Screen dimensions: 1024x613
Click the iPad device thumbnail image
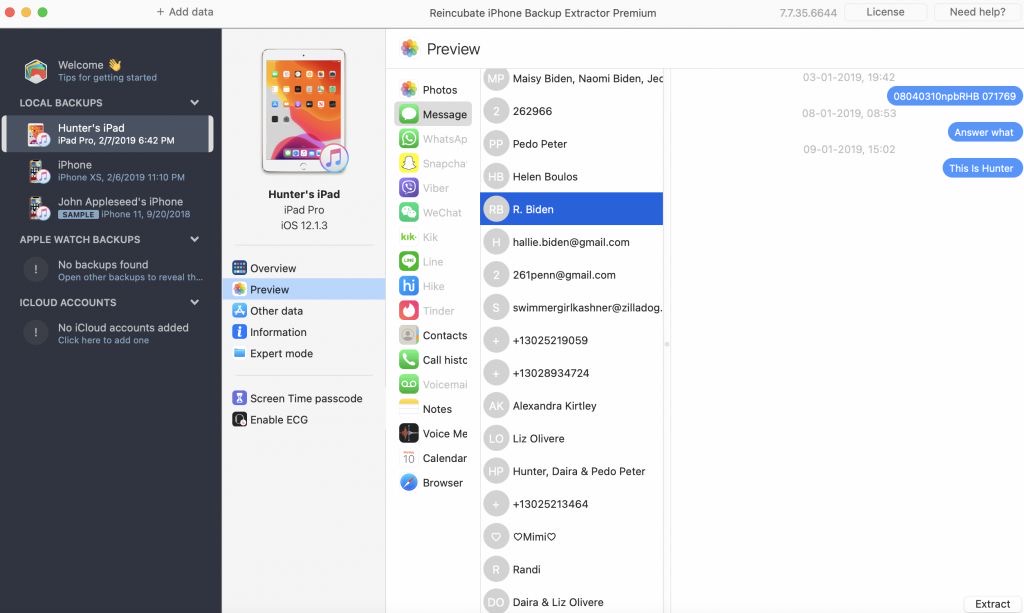[304, 111]
